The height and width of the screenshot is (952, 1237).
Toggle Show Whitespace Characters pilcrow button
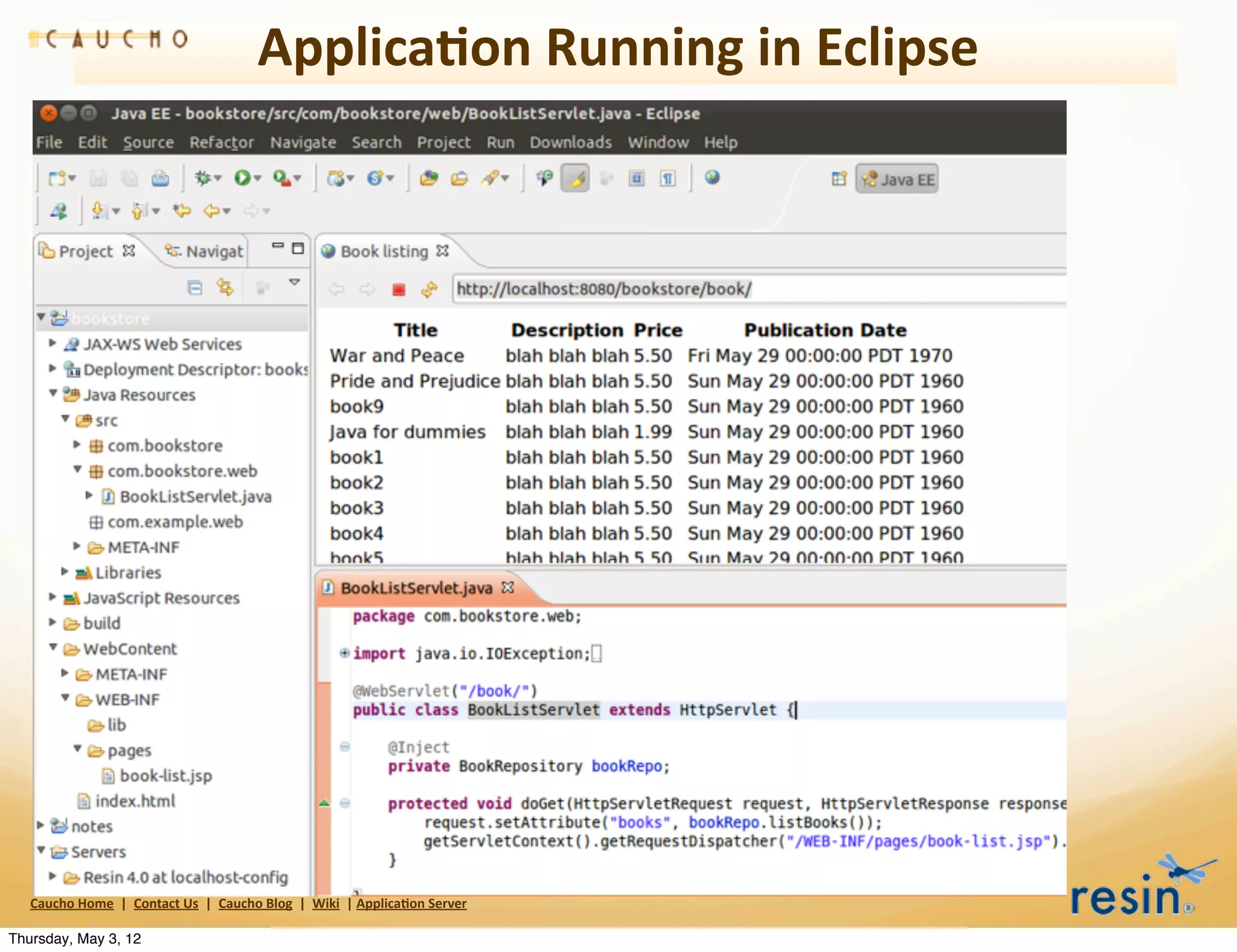[x=667, y=178]
